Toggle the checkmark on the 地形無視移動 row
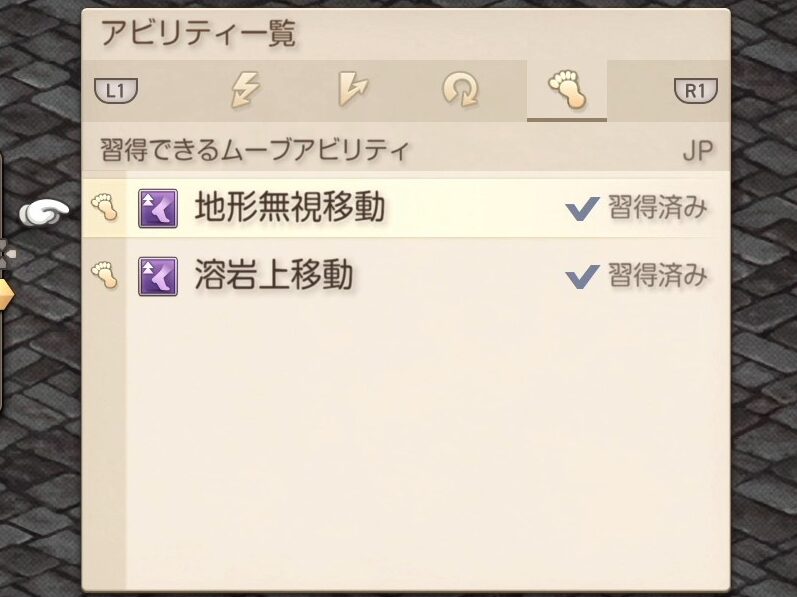The height and width of the screenshot is (597, 797). click(x=581, y=209)
